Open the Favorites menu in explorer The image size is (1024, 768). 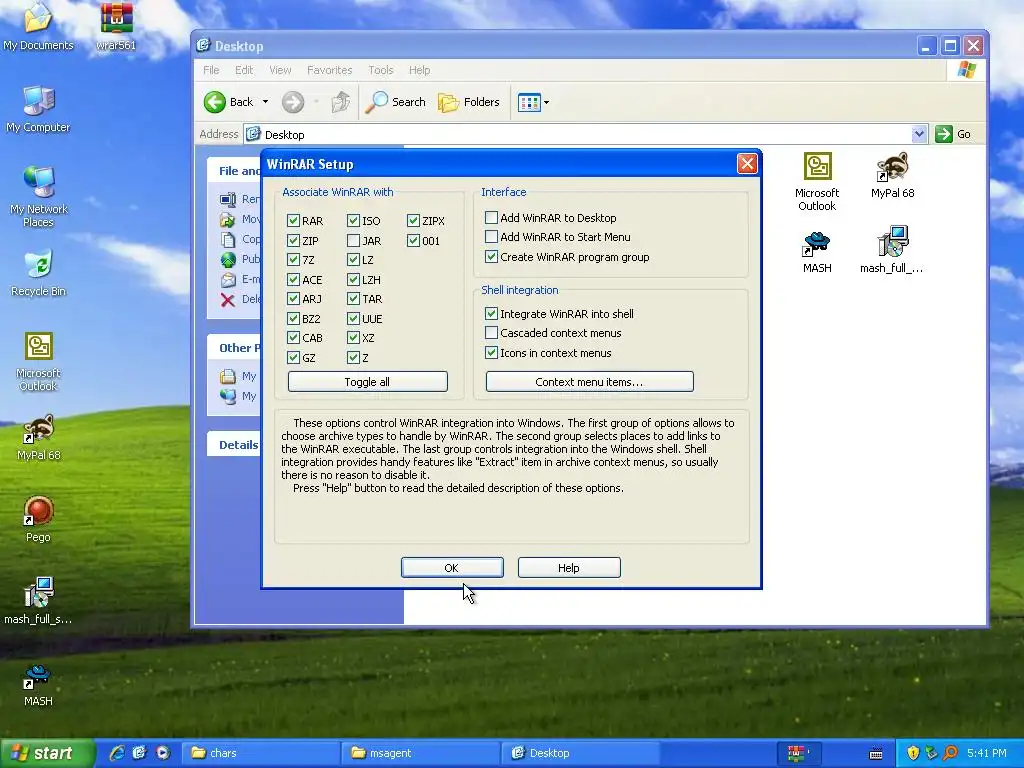(x=329, y=70)
